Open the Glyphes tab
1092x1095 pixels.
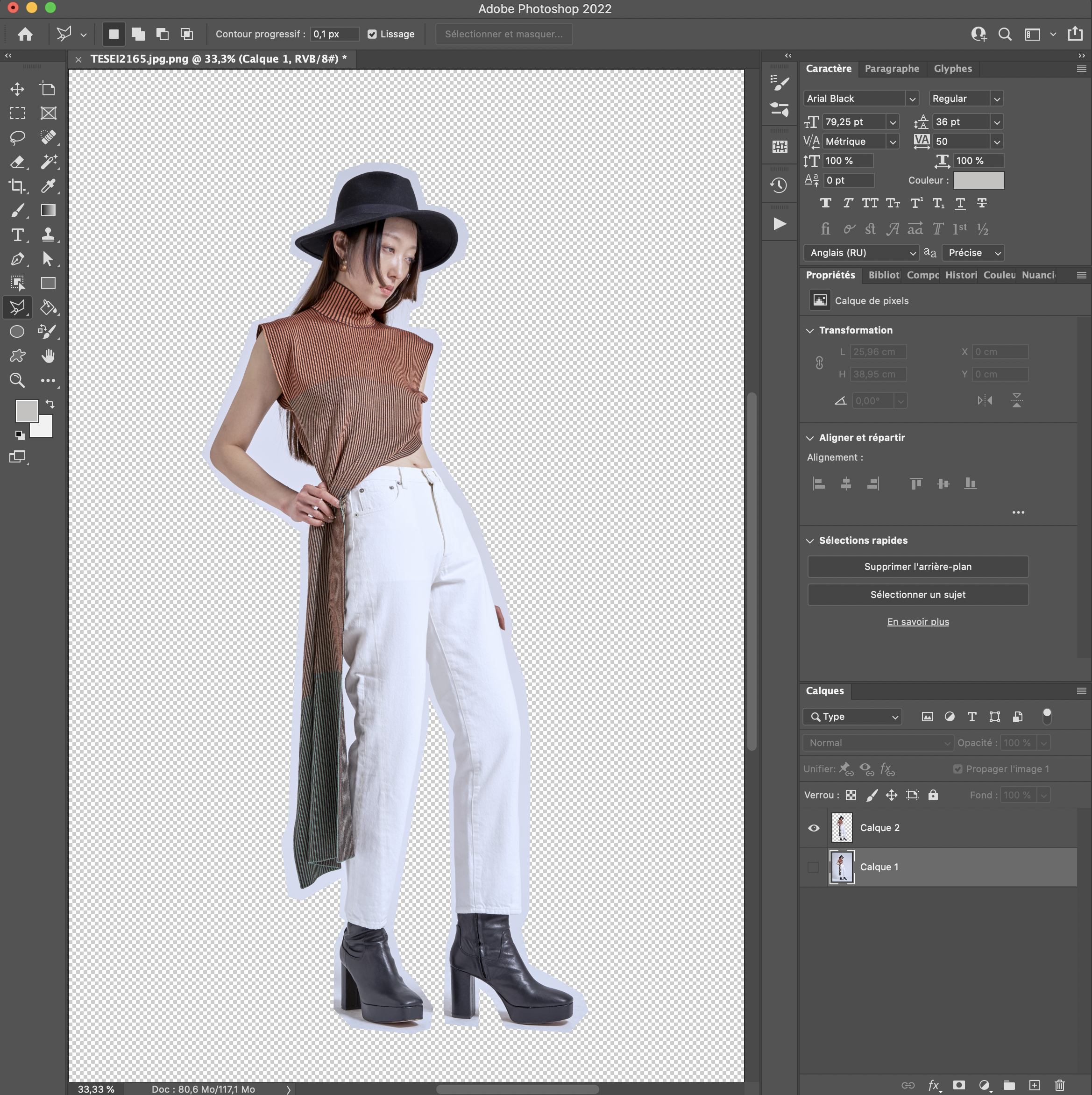point(952,69)
